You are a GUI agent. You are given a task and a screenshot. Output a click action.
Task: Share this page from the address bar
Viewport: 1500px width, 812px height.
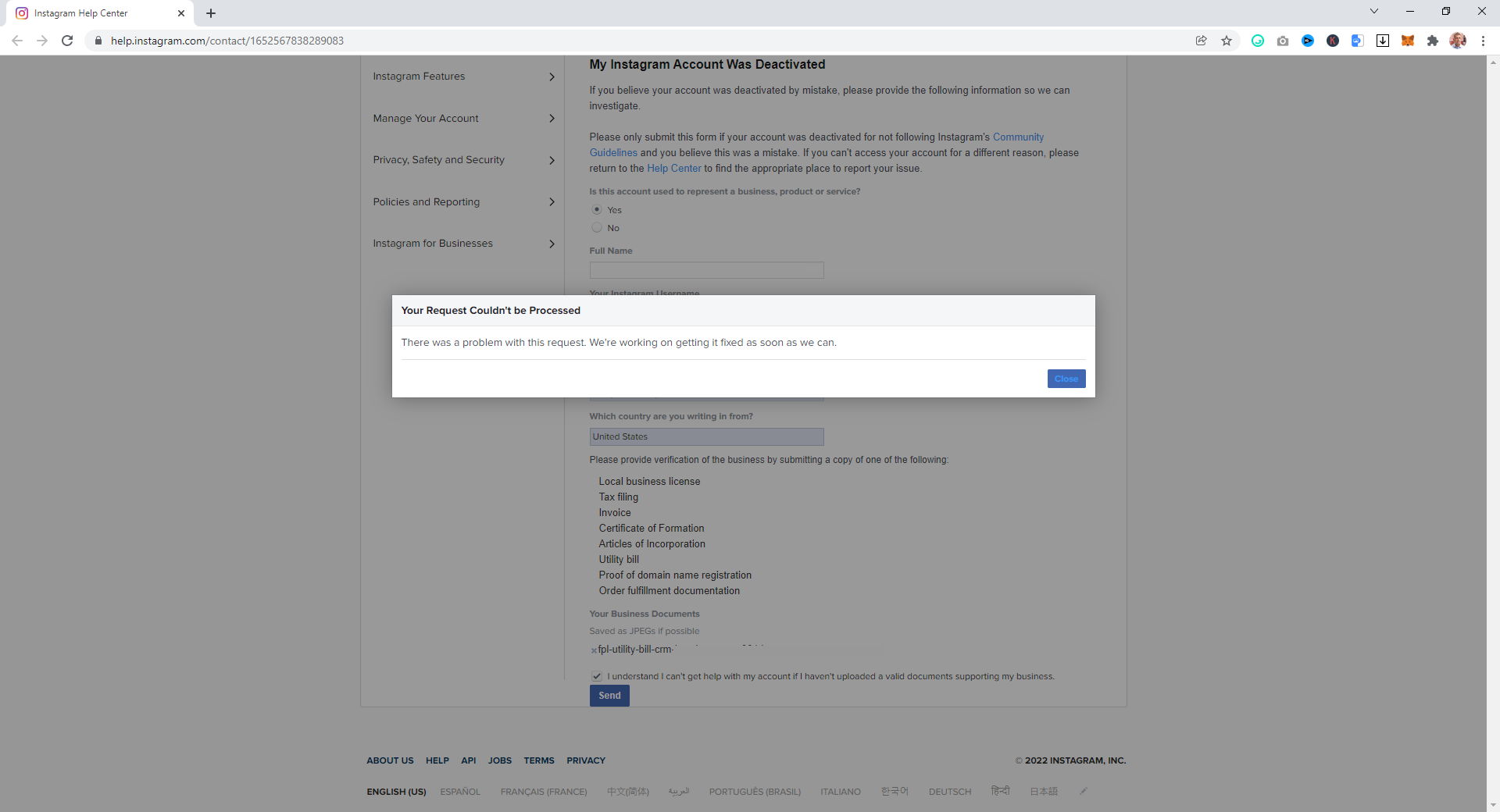[1202, 41]
